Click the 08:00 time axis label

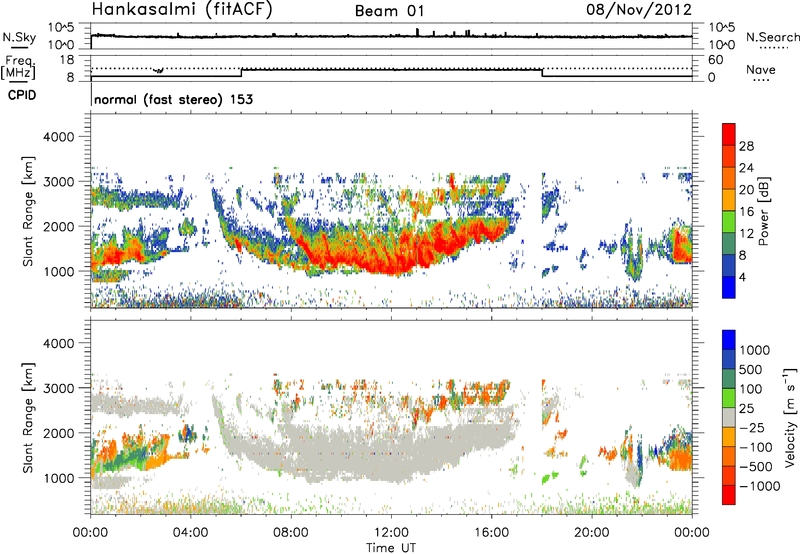291,533
